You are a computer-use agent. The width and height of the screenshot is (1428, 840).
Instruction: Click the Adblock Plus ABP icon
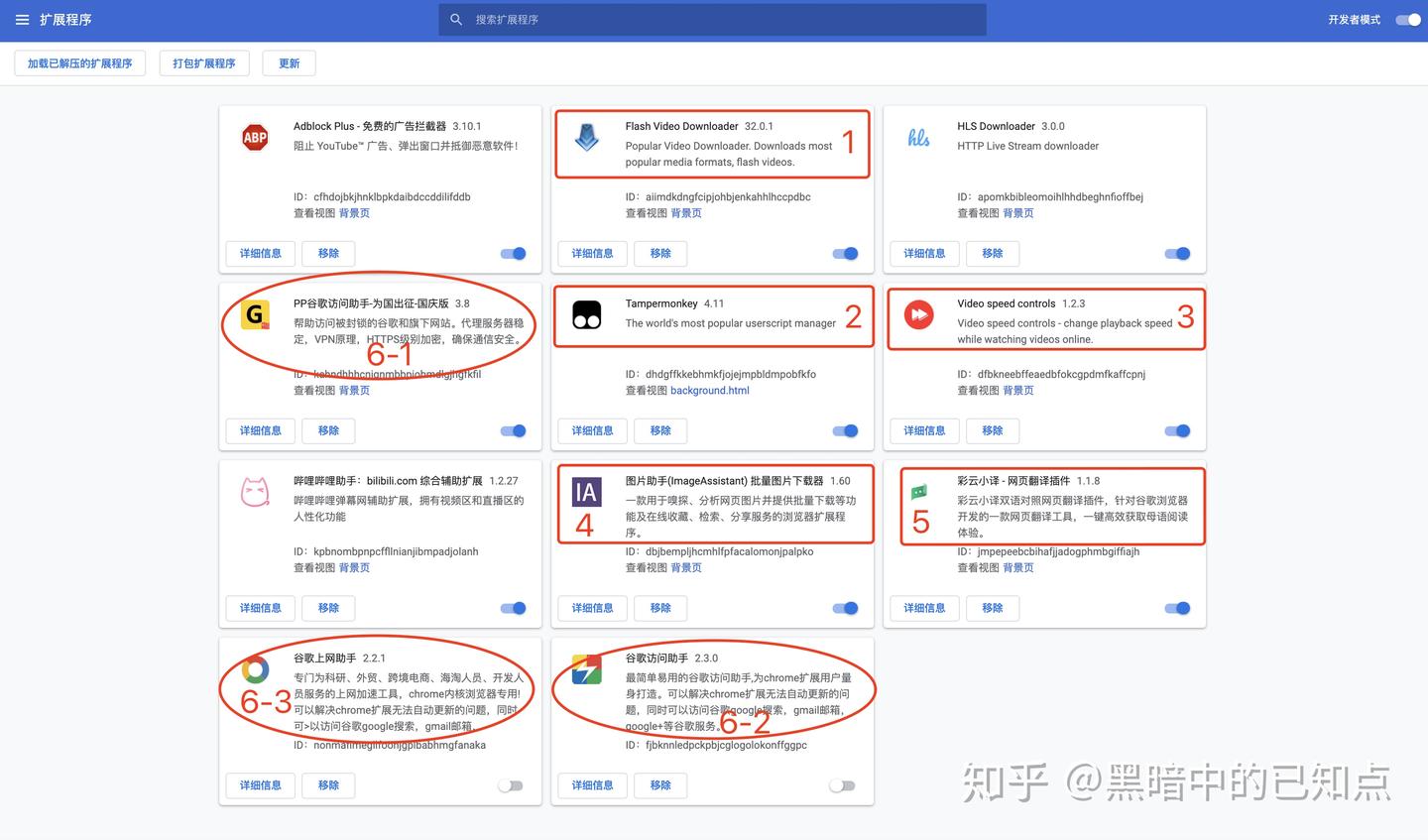(255, 138)
